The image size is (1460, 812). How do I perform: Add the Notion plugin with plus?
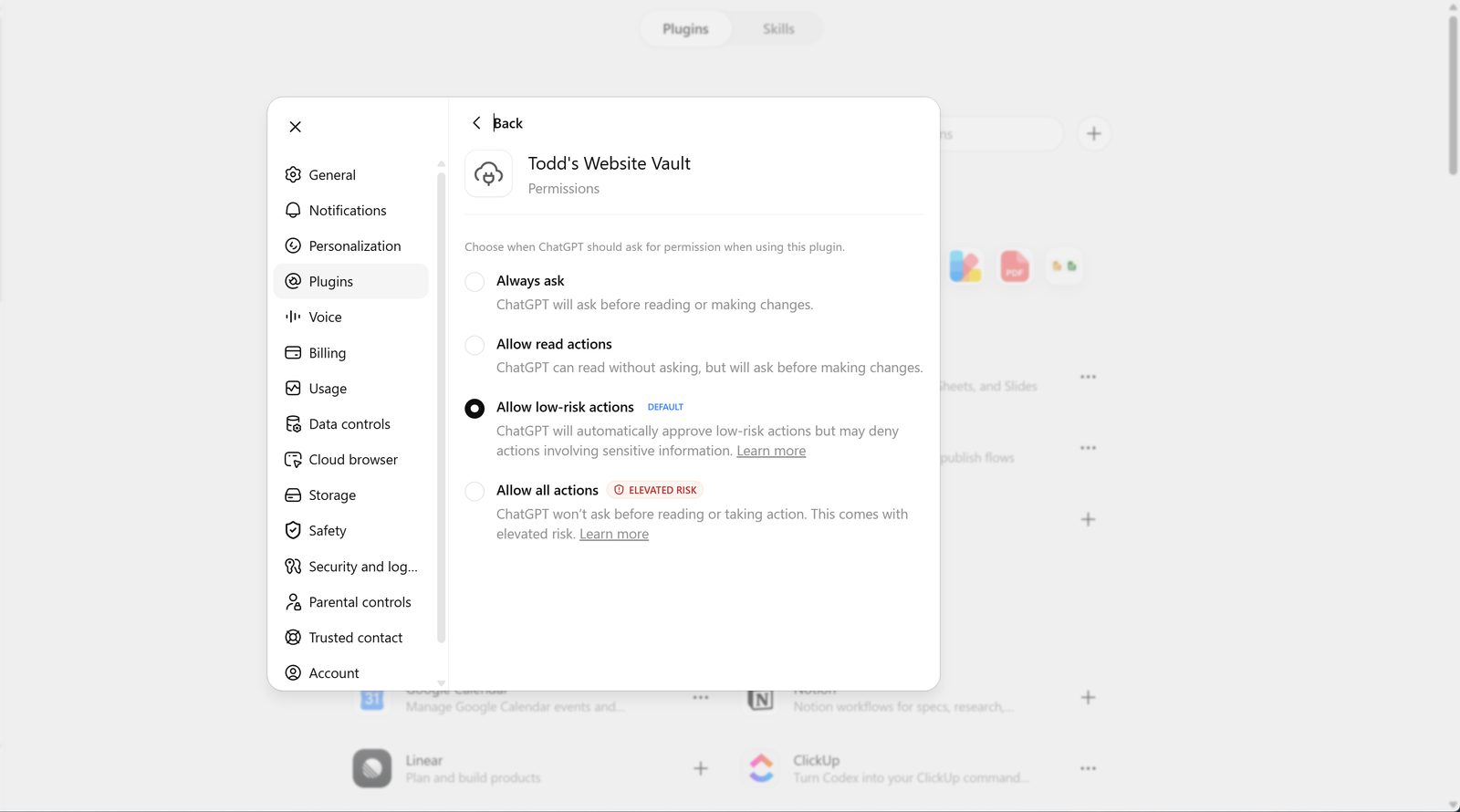(x=1088, y=697)
